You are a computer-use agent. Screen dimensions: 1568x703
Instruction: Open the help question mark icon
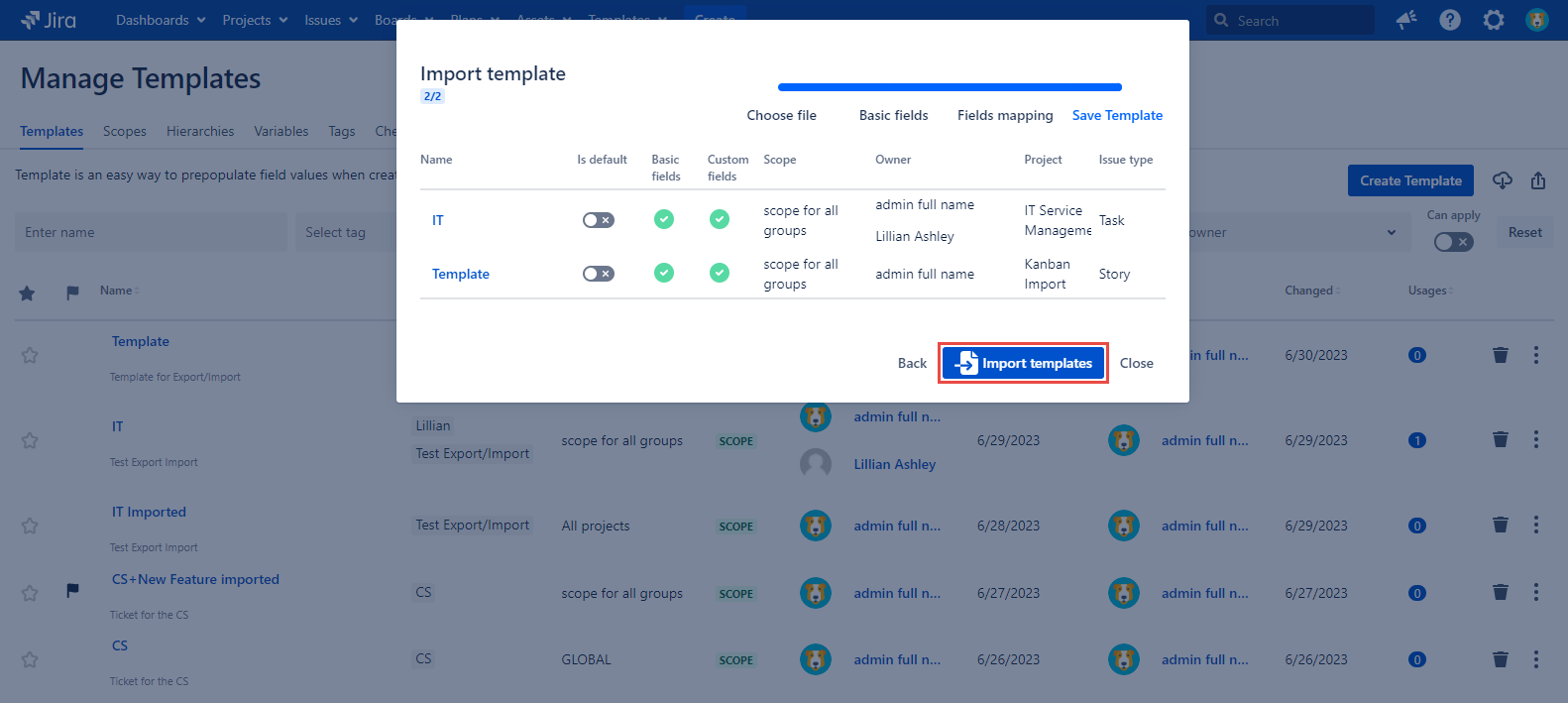(x=1450, y=20)
